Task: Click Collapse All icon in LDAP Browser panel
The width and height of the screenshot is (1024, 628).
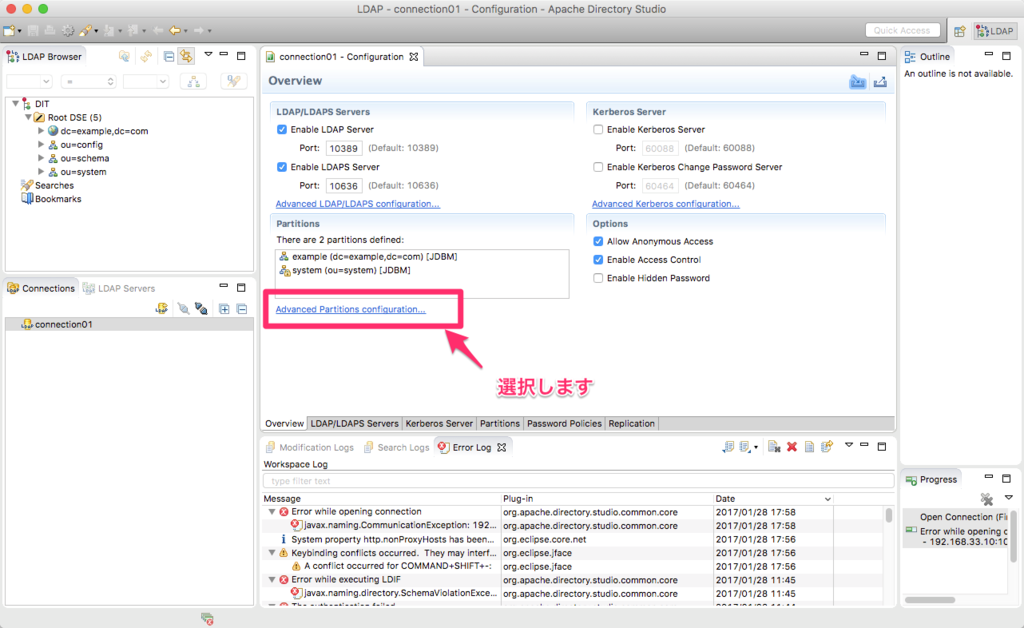Action: [169, 57]
